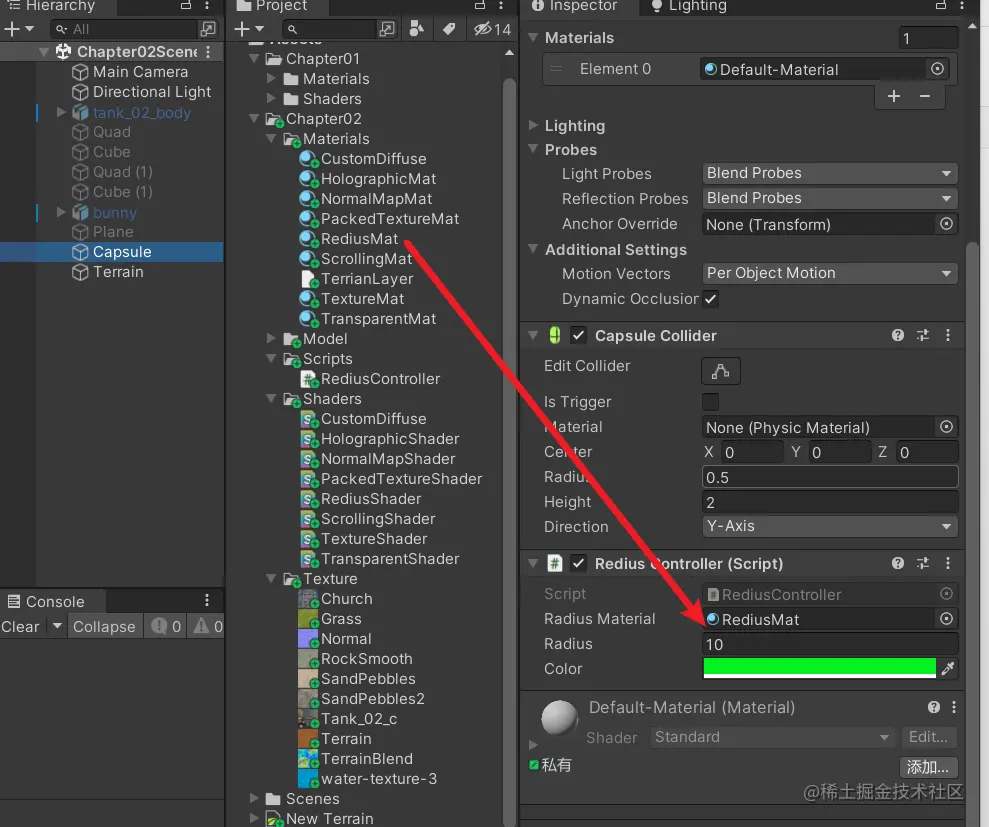Click the 添加... button

pos(928,768)
